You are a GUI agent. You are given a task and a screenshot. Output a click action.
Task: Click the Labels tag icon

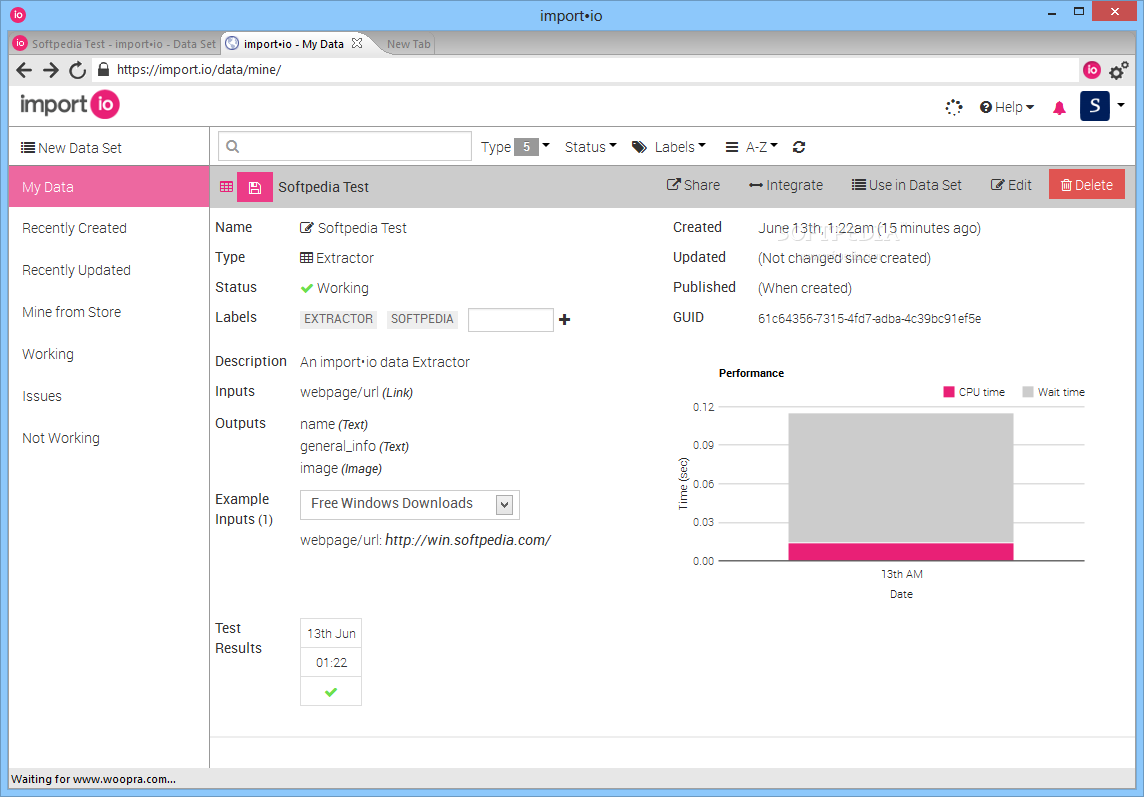639,147
